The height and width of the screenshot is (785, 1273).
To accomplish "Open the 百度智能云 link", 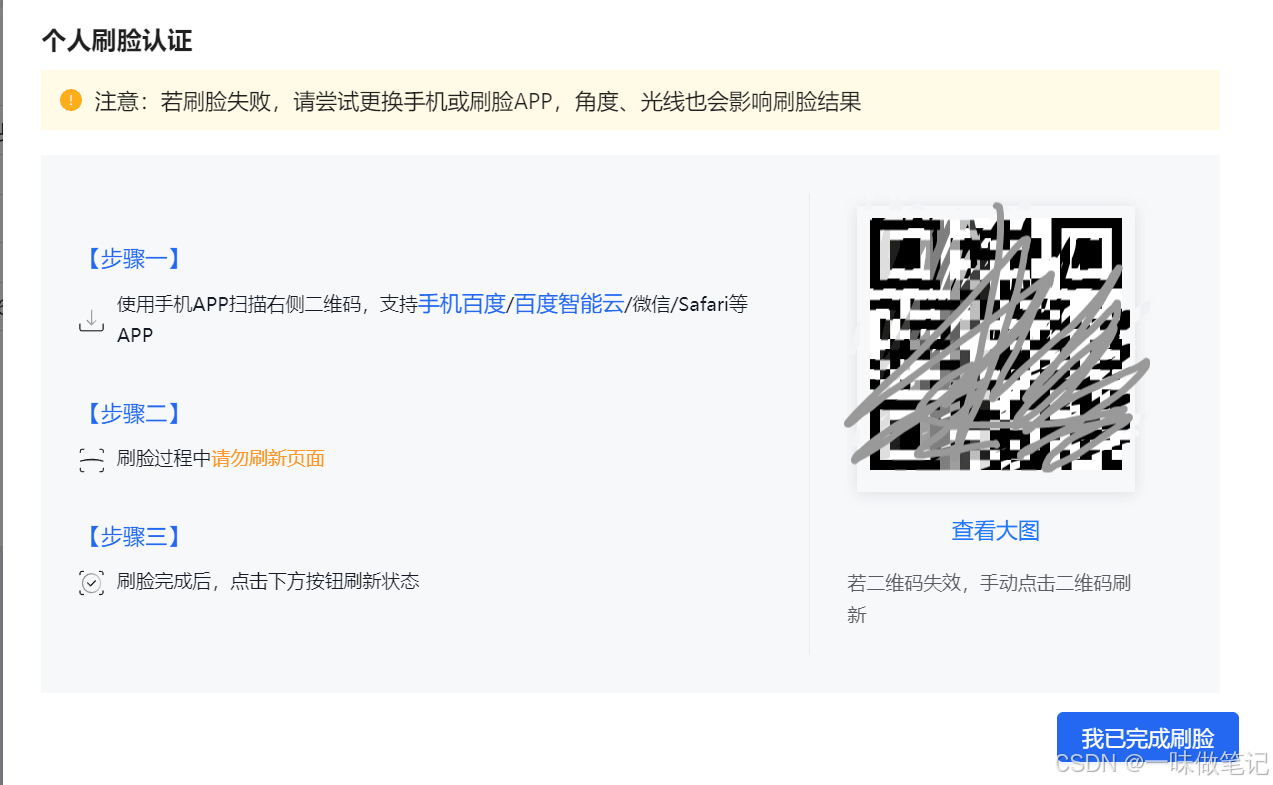I will pyautogui.click(x=569, y=304).
